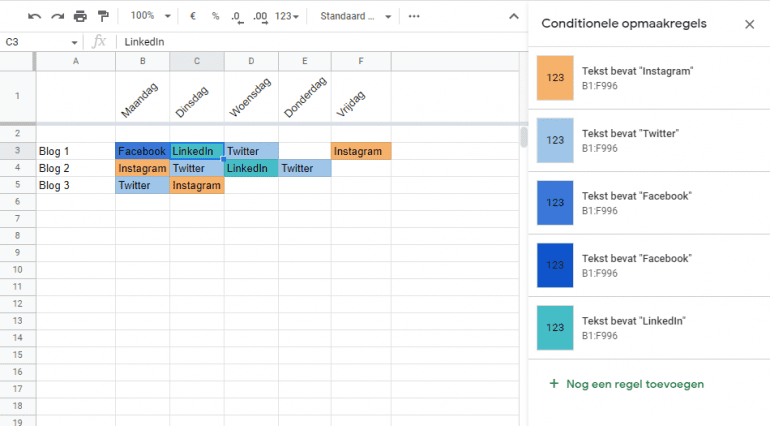Click the C3 name box field
The width and height of the screenshot is (770, 426).
tap(35, 42)
